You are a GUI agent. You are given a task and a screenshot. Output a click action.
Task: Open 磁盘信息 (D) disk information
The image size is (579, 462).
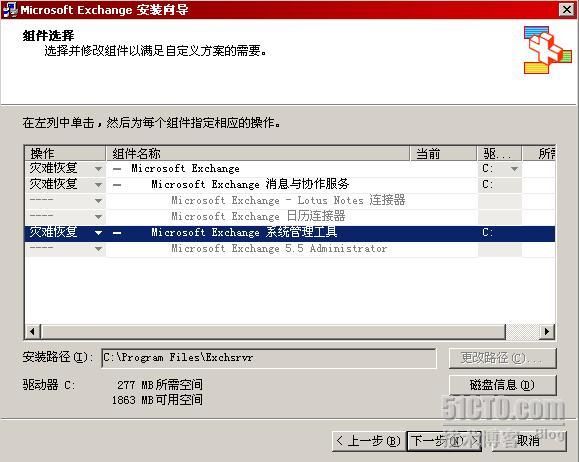(502, 385)
